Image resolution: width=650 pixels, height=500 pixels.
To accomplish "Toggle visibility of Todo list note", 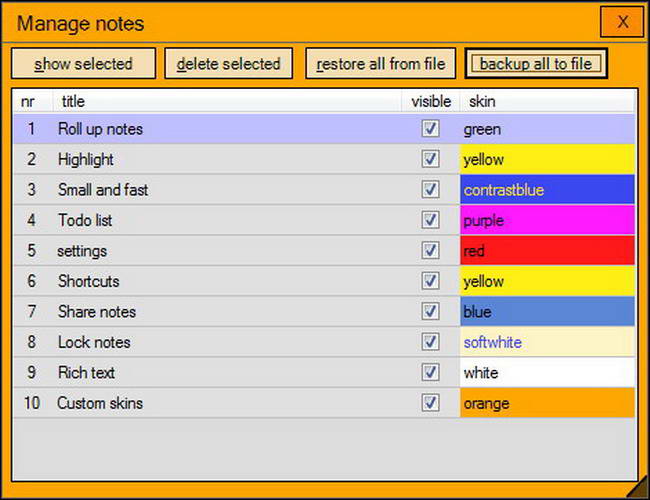I will tap(431, 220).
